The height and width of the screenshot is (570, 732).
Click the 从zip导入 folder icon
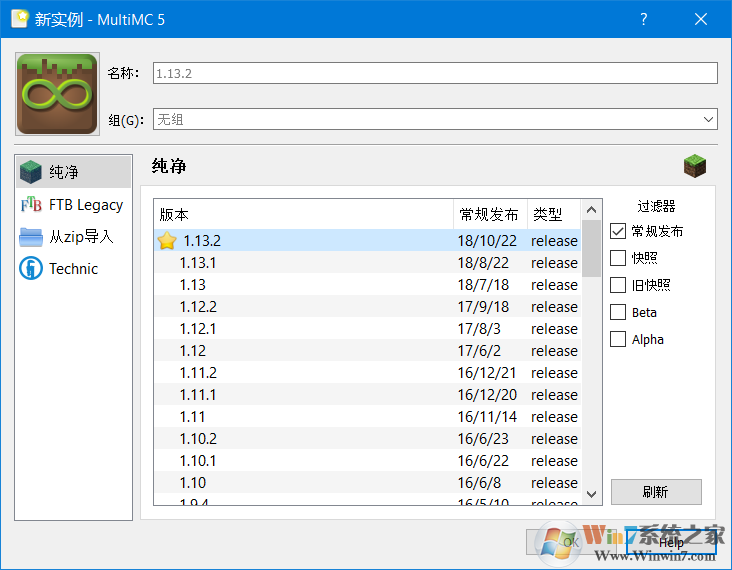[32, 237]
